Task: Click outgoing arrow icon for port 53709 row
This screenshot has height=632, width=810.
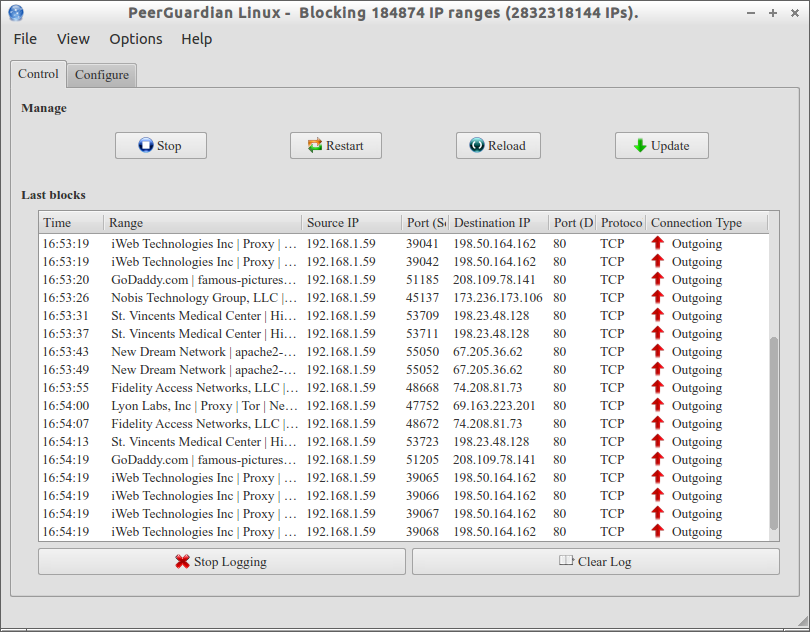Action: click(657, 315)
